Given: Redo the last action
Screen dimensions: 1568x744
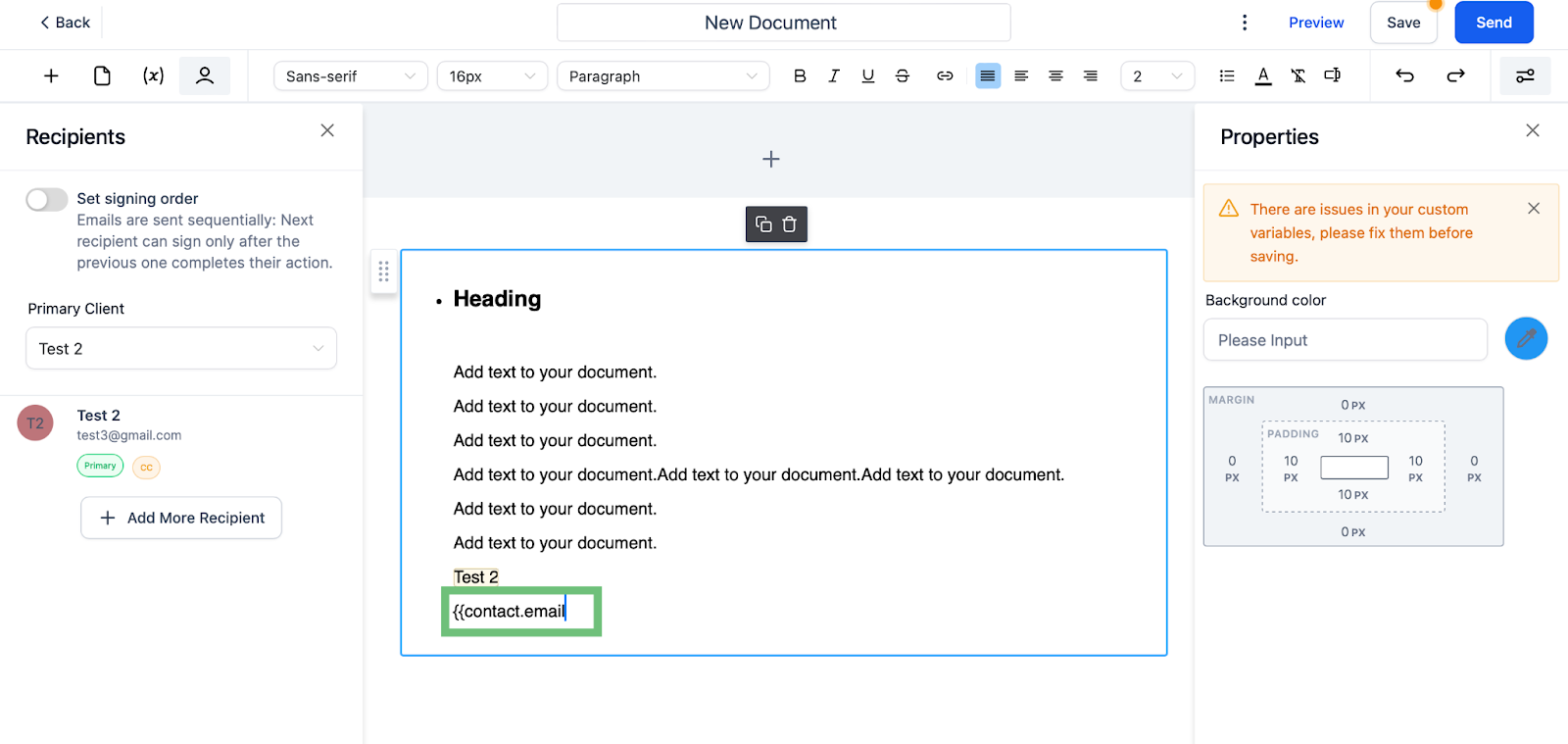Looking at the screenshot, I should coord(1456,75).
